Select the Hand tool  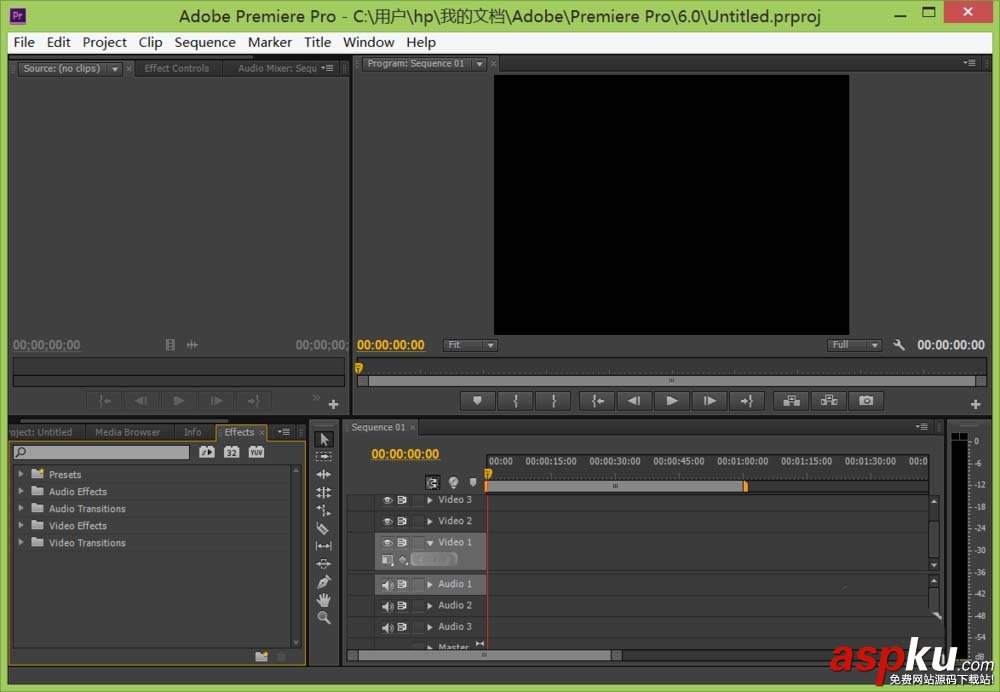pyautogui.click(x=324, y=600)
